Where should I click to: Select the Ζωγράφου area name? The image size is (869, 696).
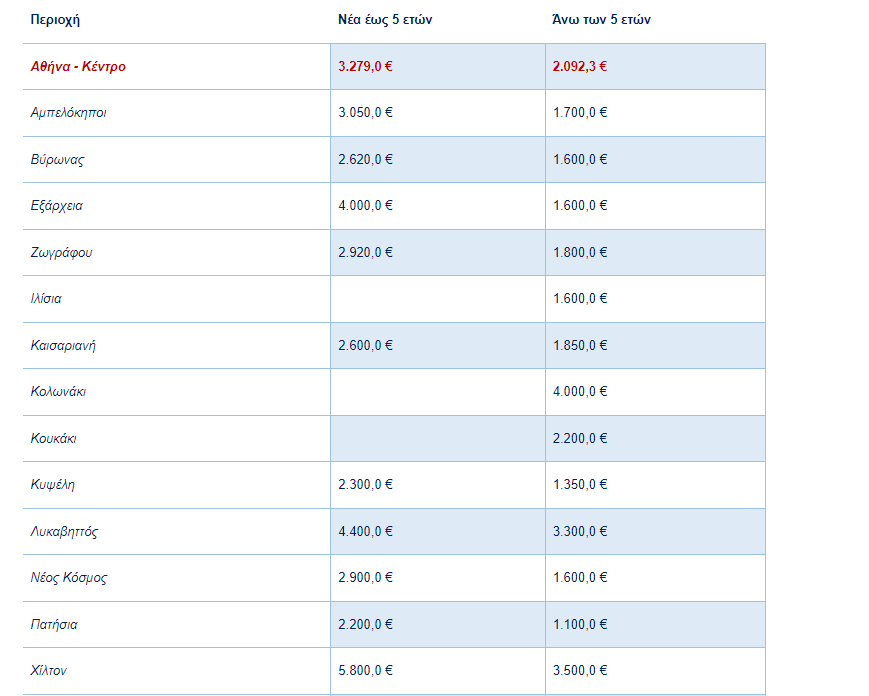tap(61, 253)
